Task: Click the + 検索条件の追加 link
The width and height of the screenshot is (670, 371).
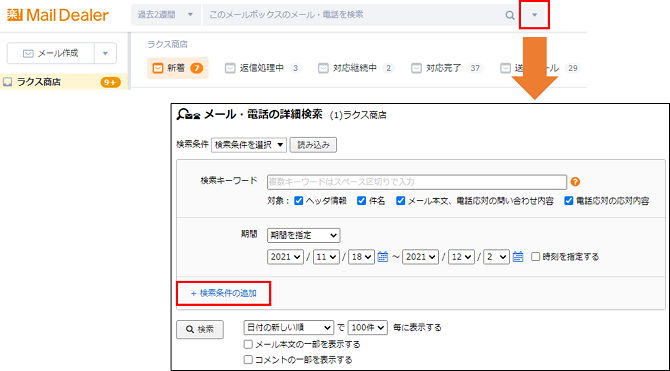Action: (x=223, y=294)
